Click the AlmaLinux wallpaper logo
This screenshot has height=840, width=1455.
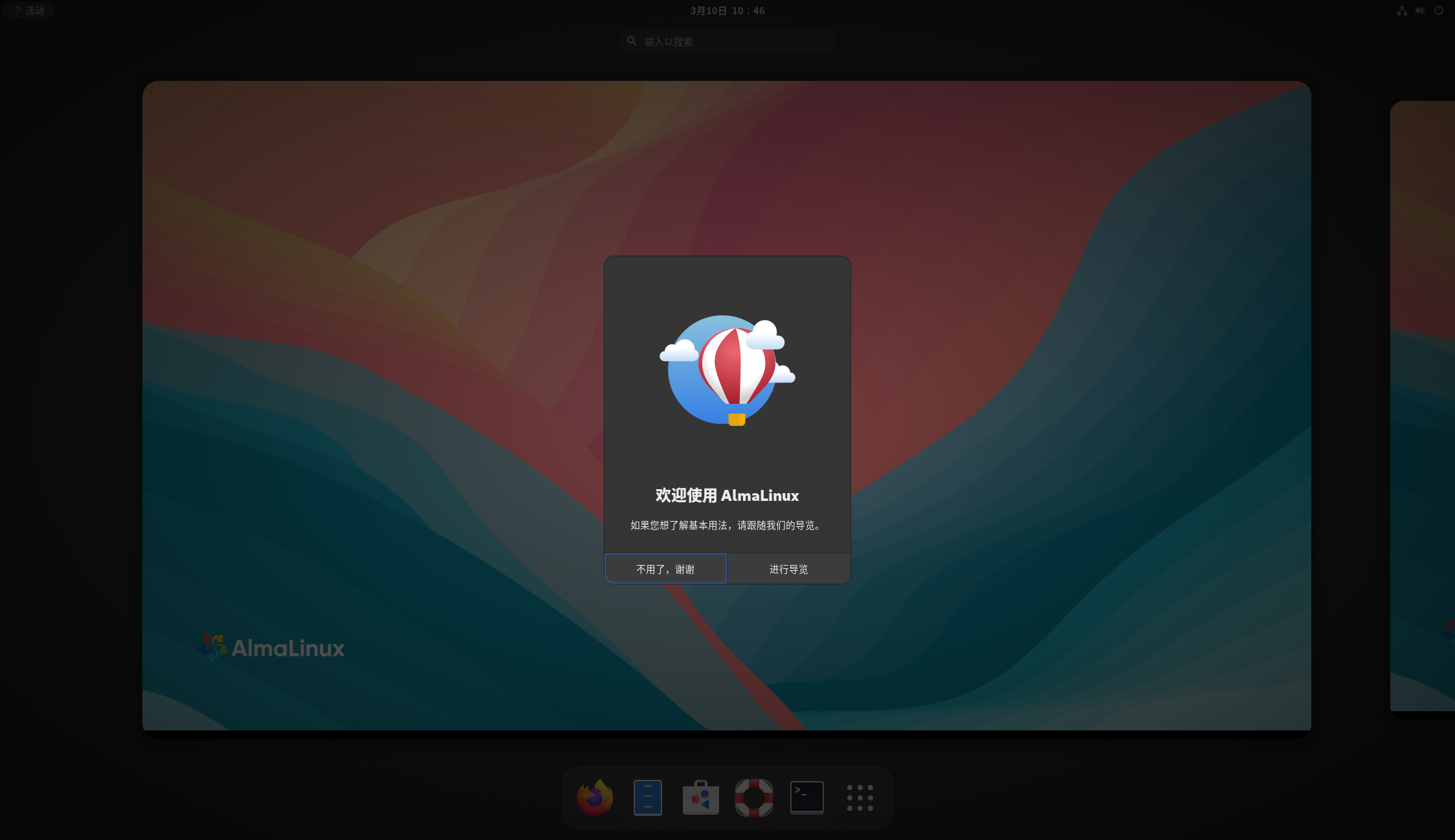[272, 647]
